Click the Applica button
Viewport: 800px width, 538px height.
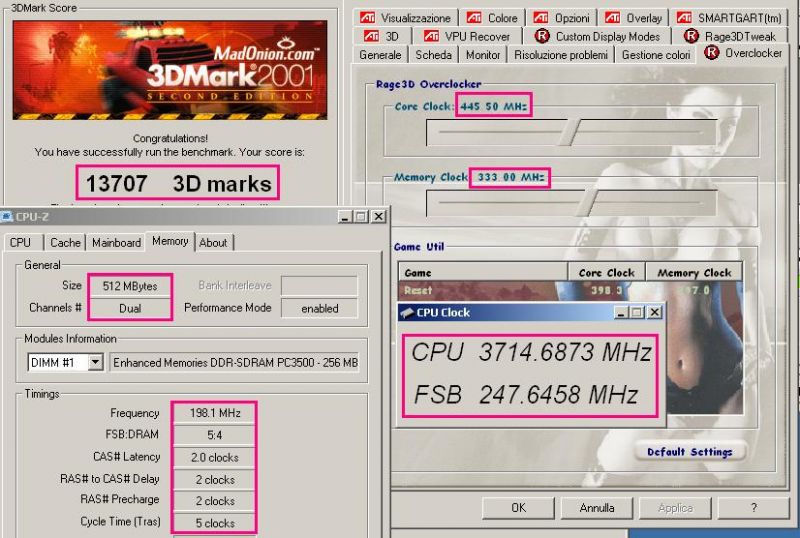tap(675, 507)
